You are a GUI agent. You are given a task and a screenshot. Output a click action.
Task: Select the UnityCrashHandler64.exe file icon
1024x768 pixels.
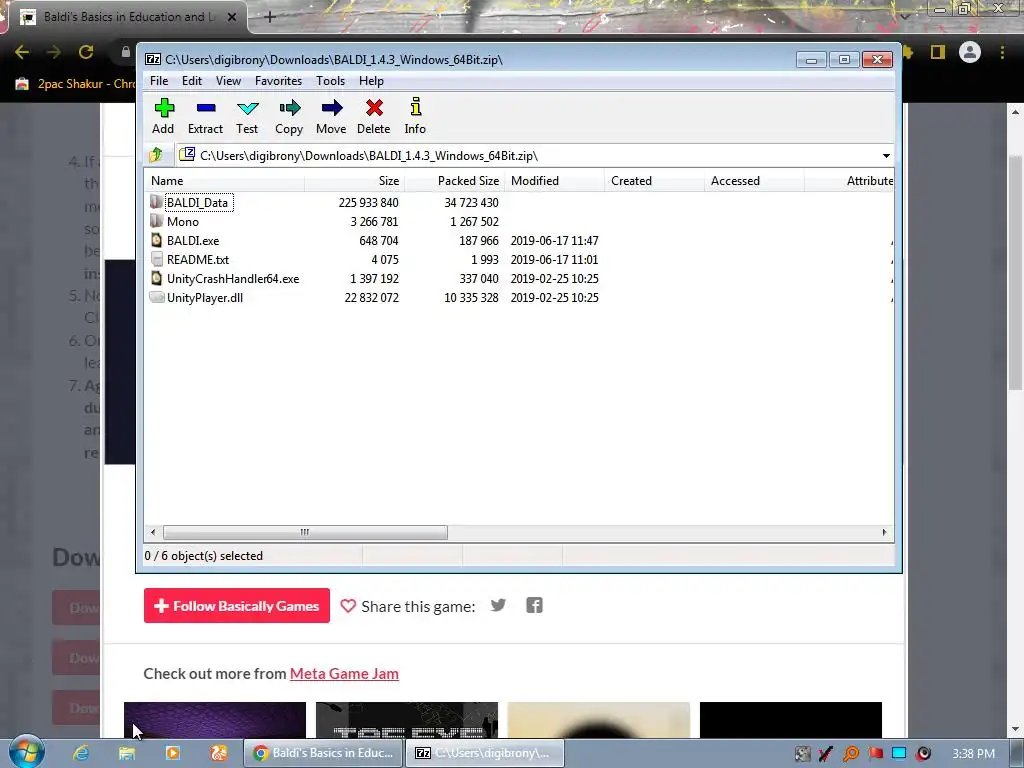[x=156, y=278]
